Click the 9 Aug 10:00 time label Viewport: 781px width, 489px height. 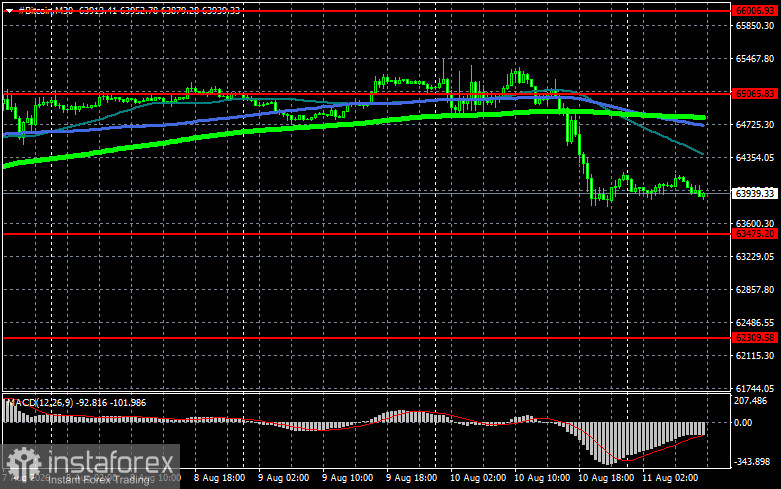point(347,478)
